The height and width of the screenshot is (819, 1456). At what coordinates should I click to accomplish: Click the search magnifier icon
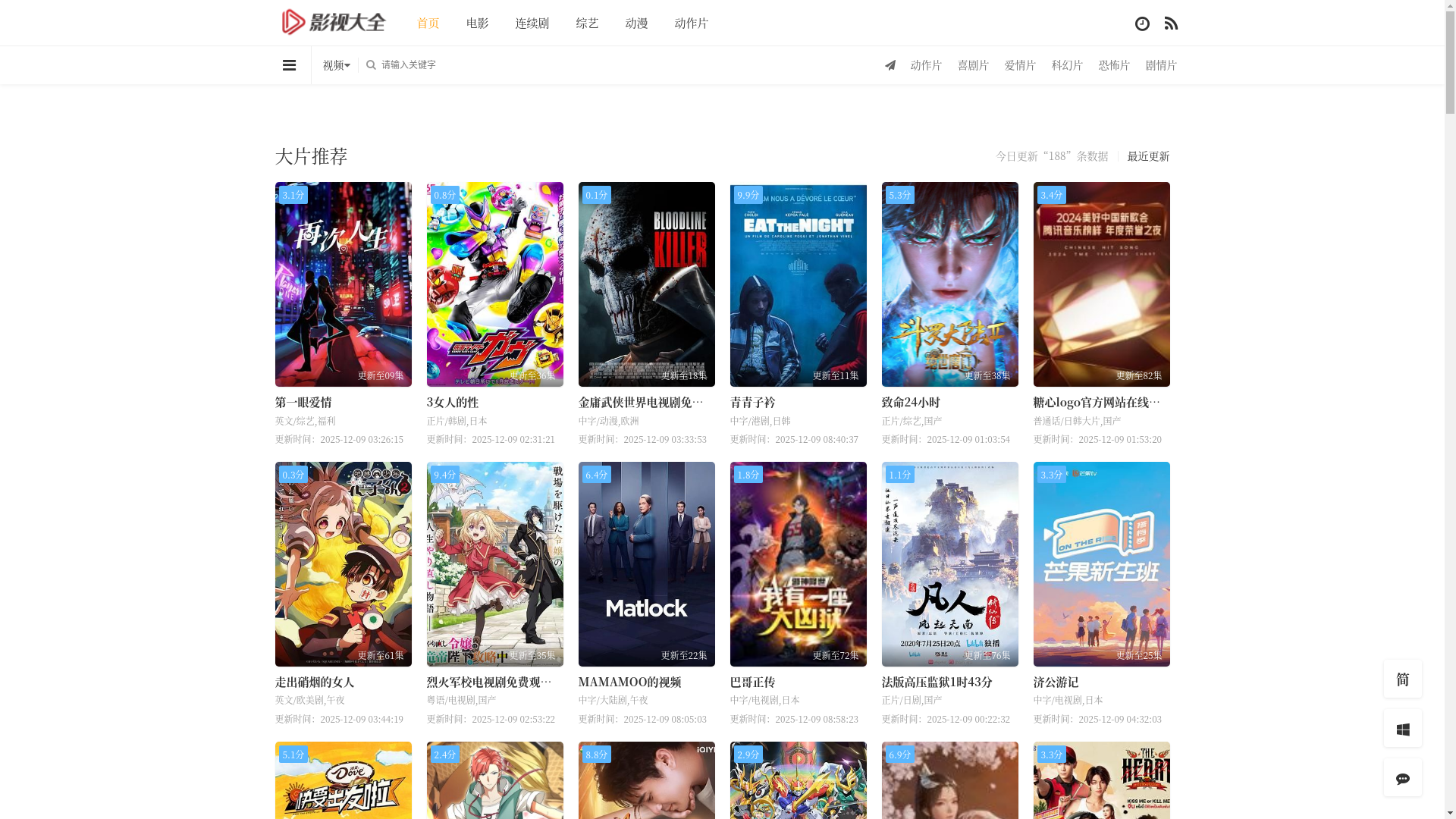point(371,65)
